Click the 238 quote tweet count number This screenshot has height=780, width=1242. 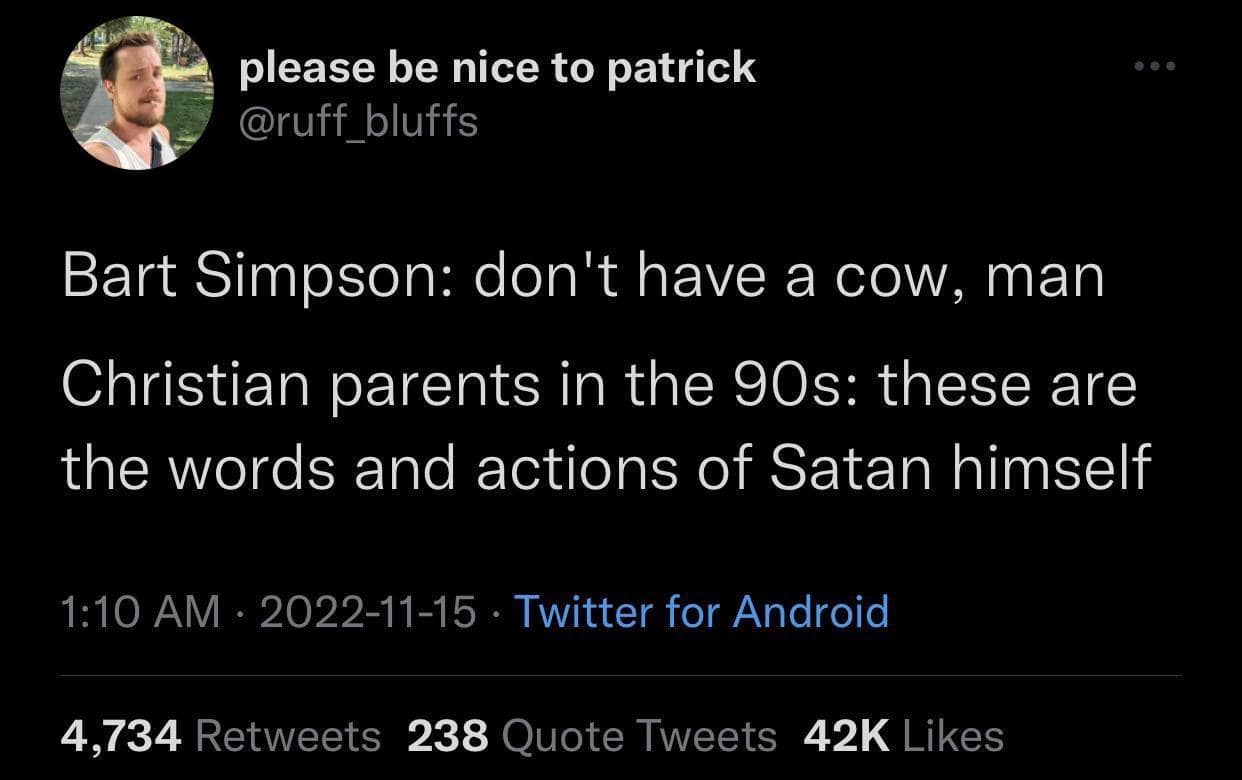coord(448,736)
